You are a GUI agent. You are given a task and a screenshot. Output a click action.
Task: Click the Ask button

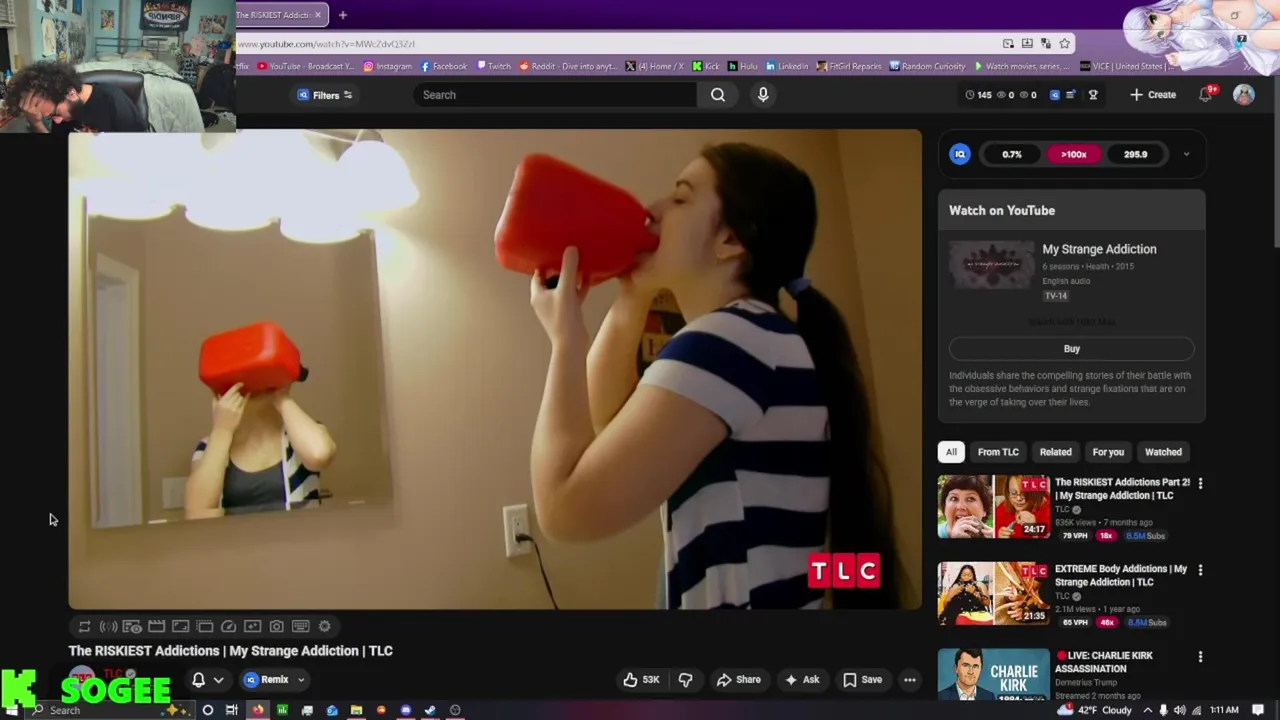pos(802,680)
